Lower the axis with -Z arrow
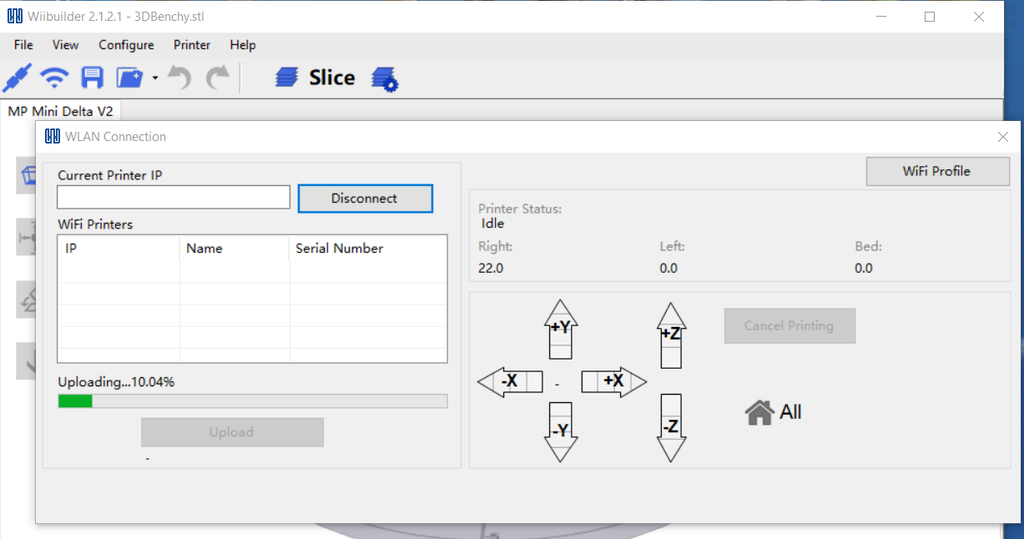The width and height of the screenshot is (1024, 539). pyautogui.click(x=671, y=428)
